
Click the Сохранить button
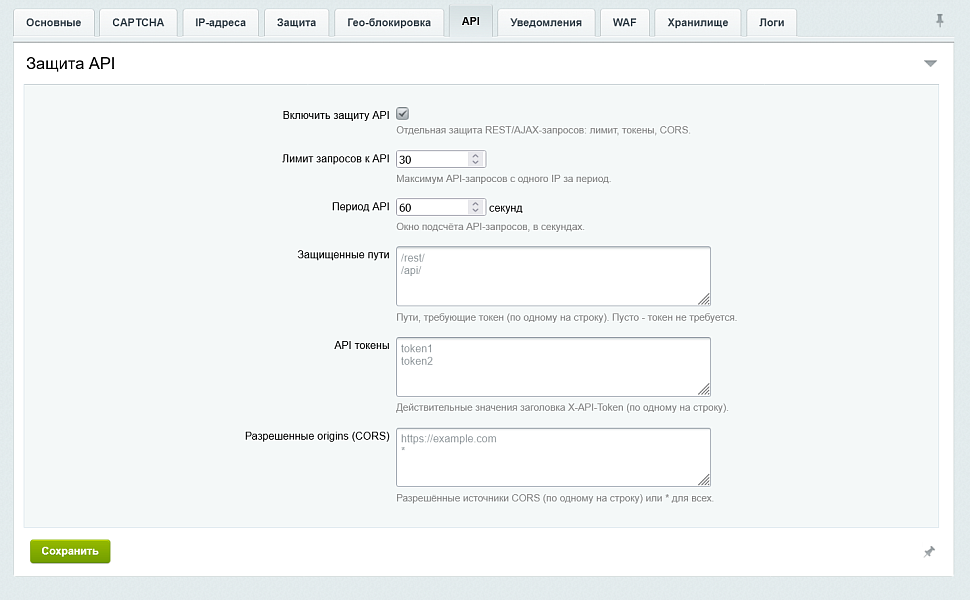tap(70, 551)
